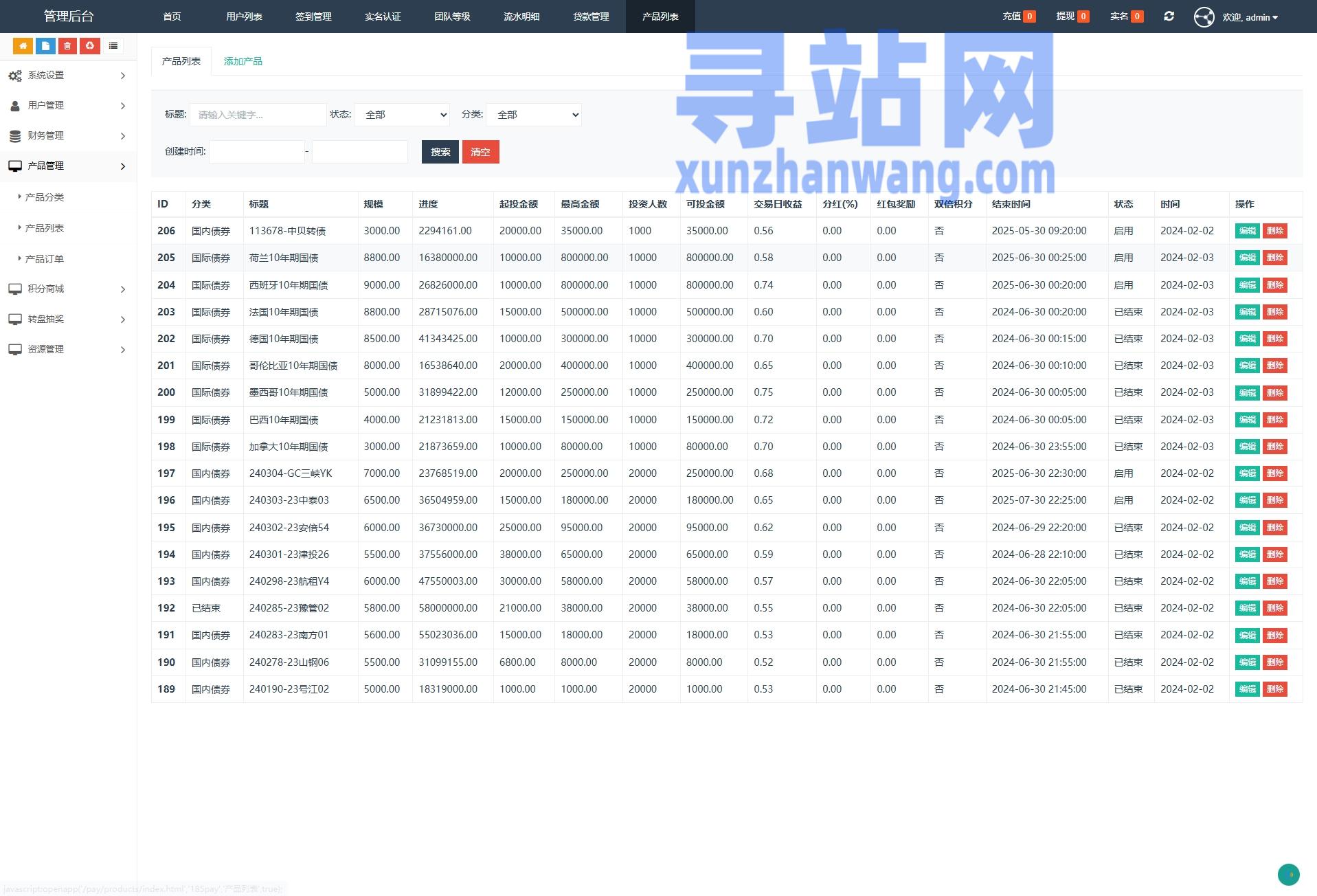Click the orange home icon button
The image size is (1317, 896).
[23, 46]
